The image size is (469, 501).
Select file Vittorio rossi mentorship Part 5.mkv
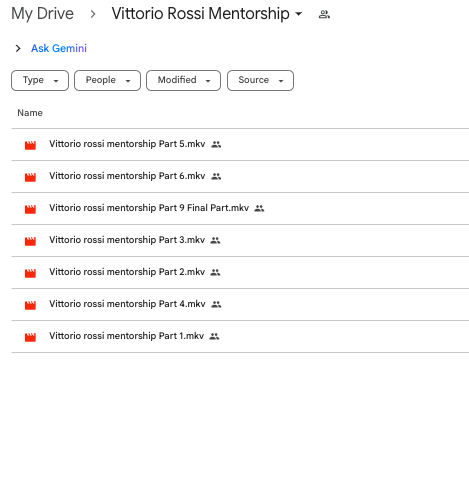click(127, 144)
